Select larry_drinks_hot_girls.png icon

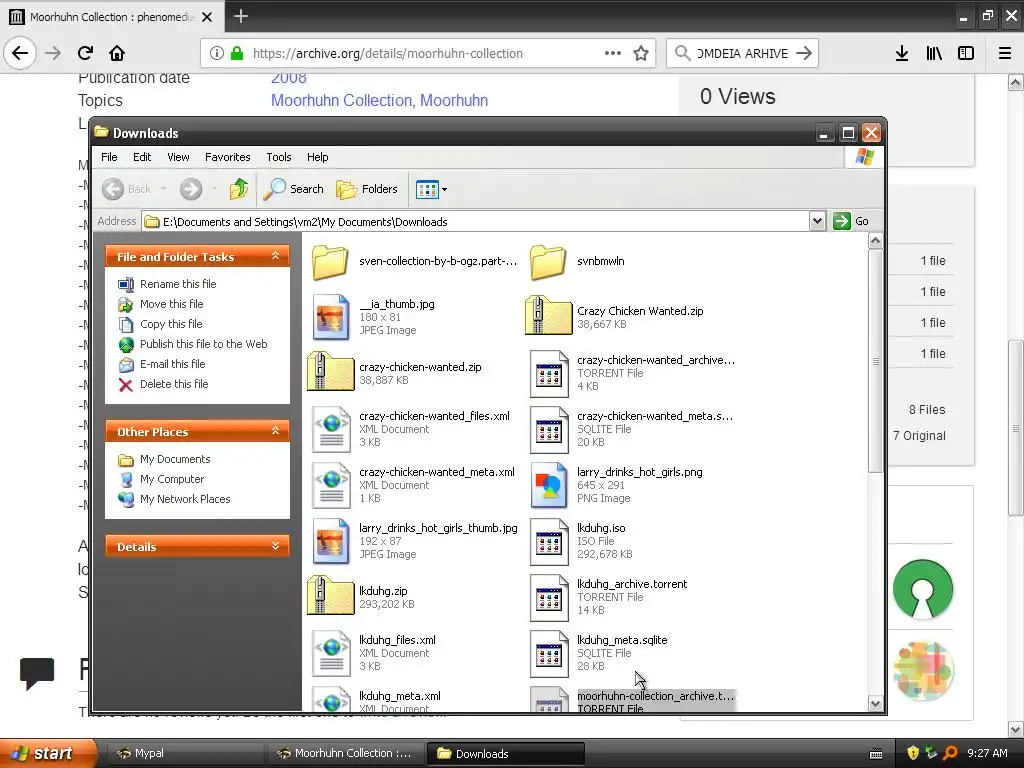click(x=549, y=485)
